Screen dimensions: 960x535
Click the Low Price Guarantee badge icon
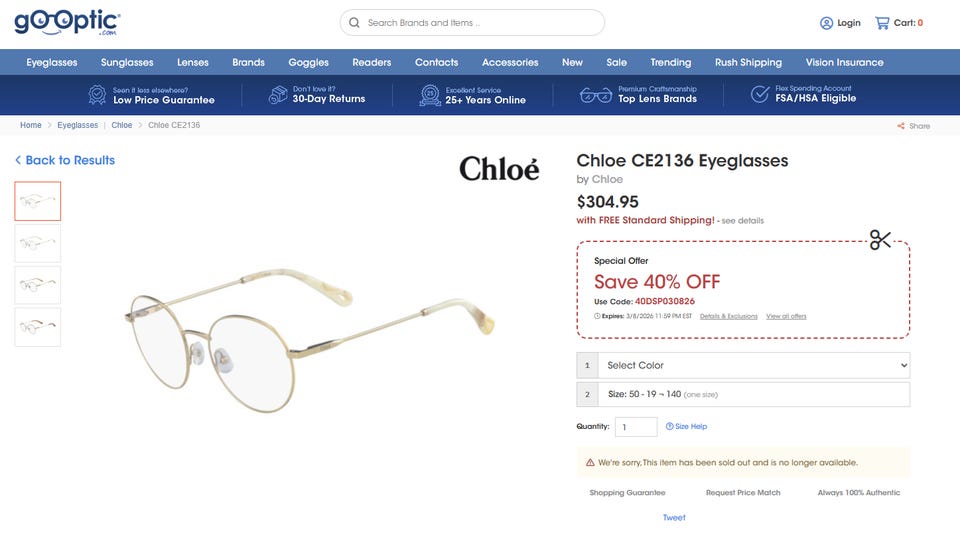(x=97, y=95)
